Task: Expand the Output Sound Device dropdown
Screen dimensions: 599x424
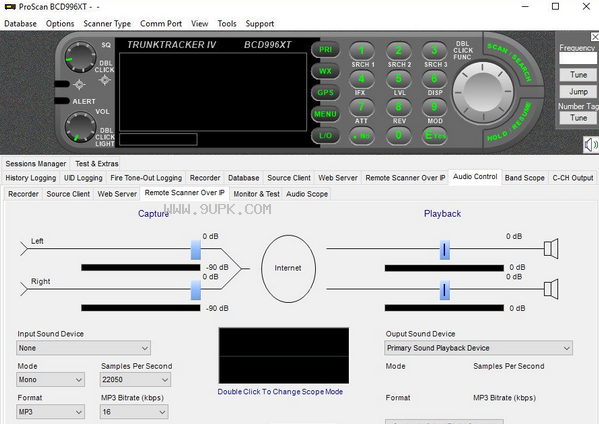Action: 478,348
